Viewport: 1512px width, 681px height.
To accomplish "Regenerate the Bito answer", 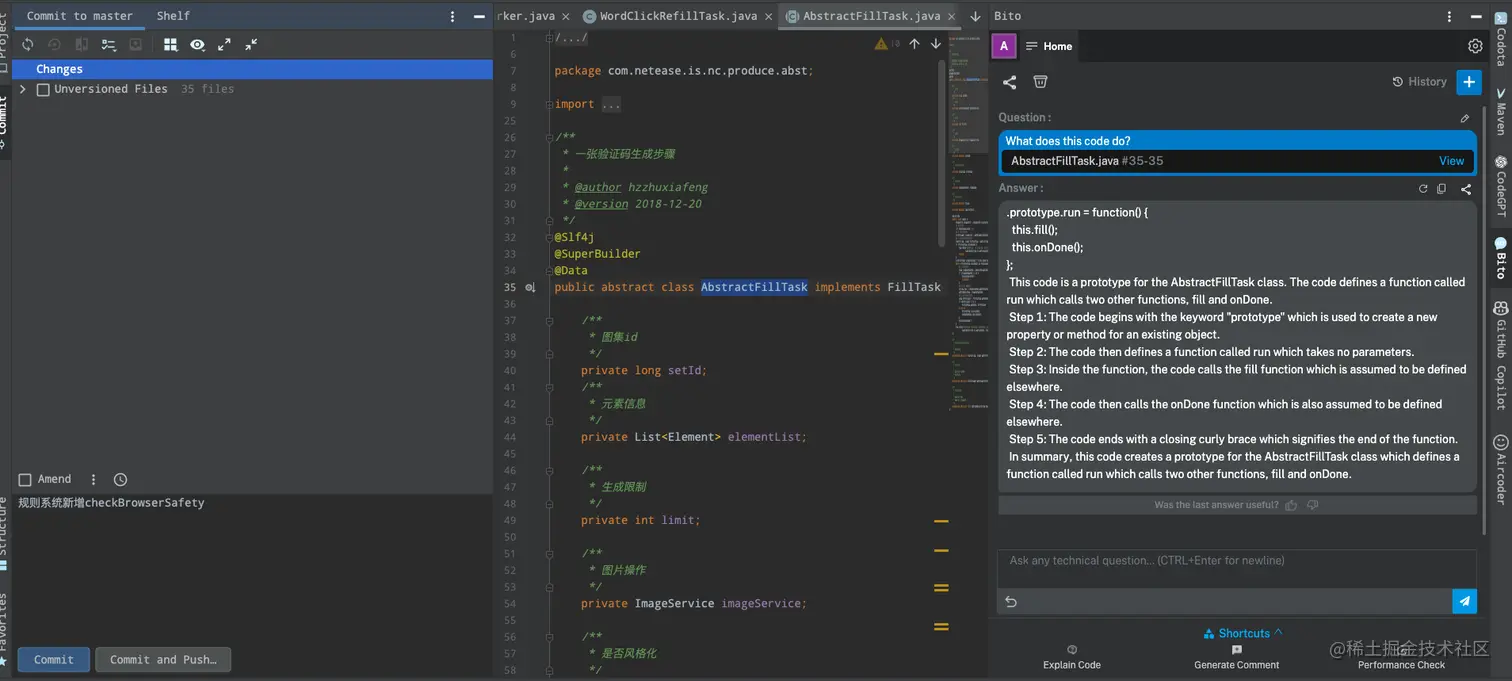I will (x=1423, y=188).
